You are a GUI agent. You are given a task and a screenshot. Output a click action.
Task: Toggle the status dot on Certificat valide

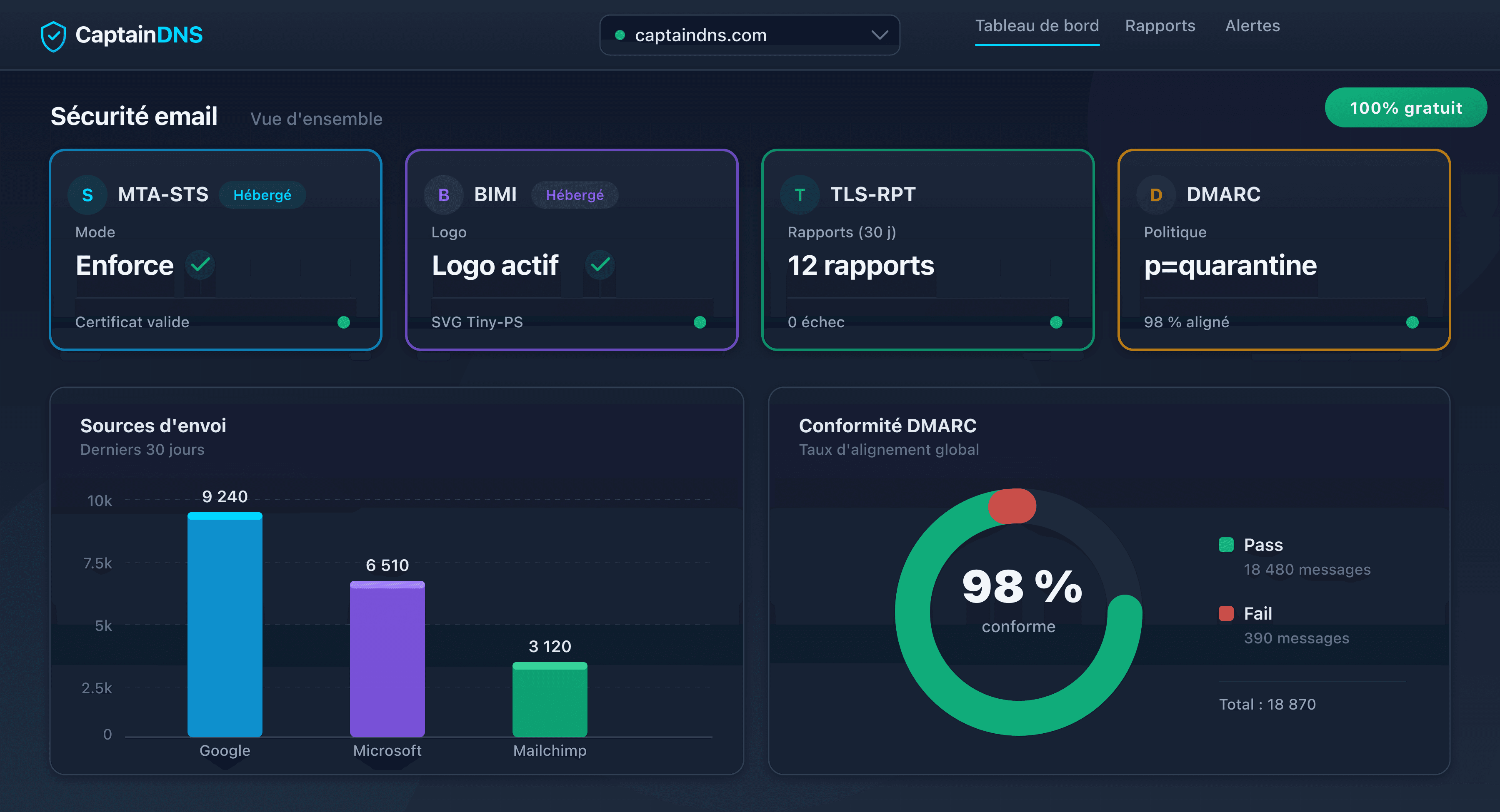point(344,322)
